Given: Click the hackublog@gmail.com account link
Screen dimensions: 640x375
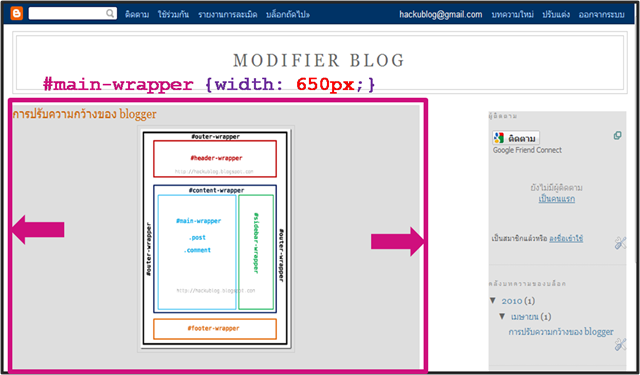Looking at the screenshot, I should [x=441, y=14].
